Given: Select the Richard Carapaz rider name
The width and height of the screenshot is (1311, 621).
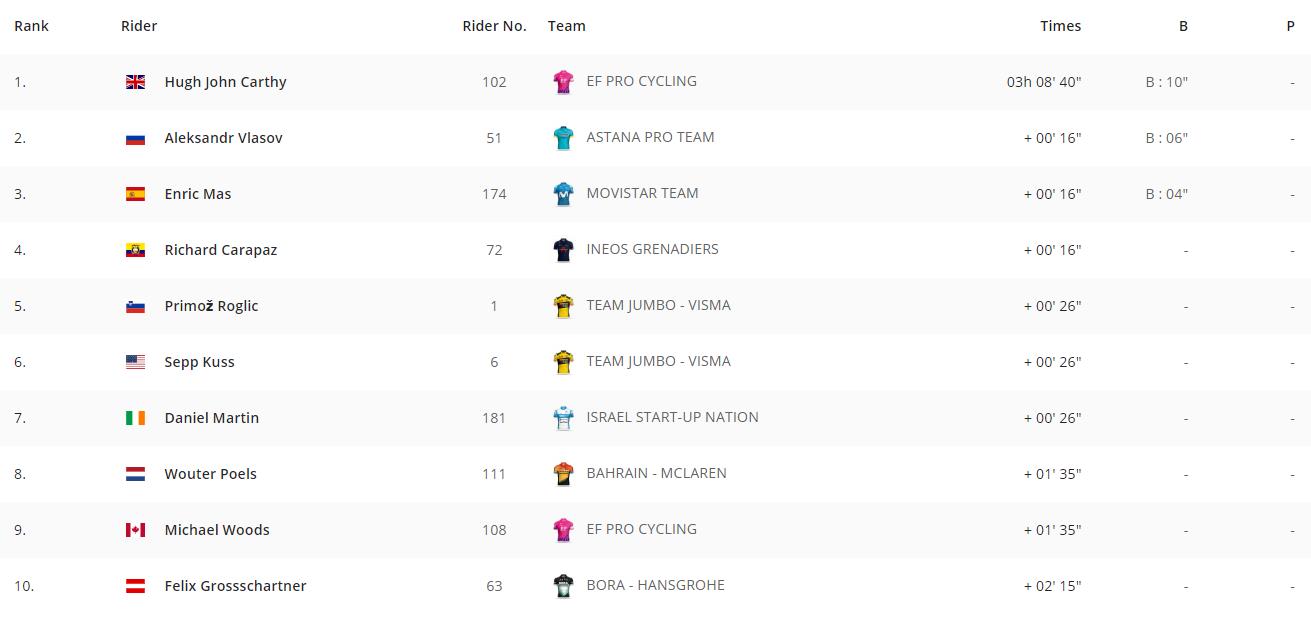Looking at the screenshot, I should 220,250.
